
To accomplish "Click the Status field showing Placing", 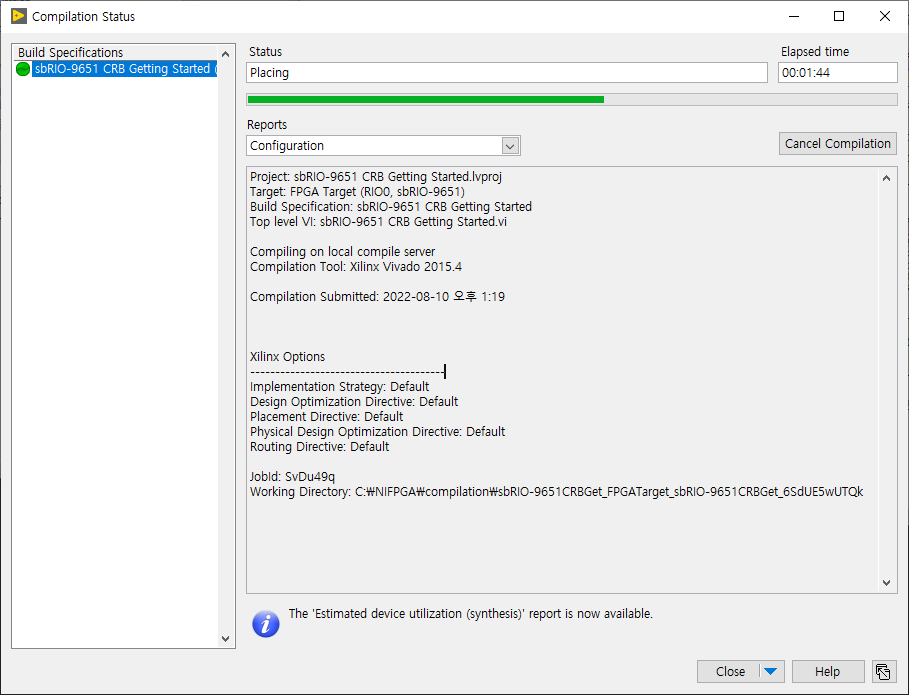I will tap(507, 72).
